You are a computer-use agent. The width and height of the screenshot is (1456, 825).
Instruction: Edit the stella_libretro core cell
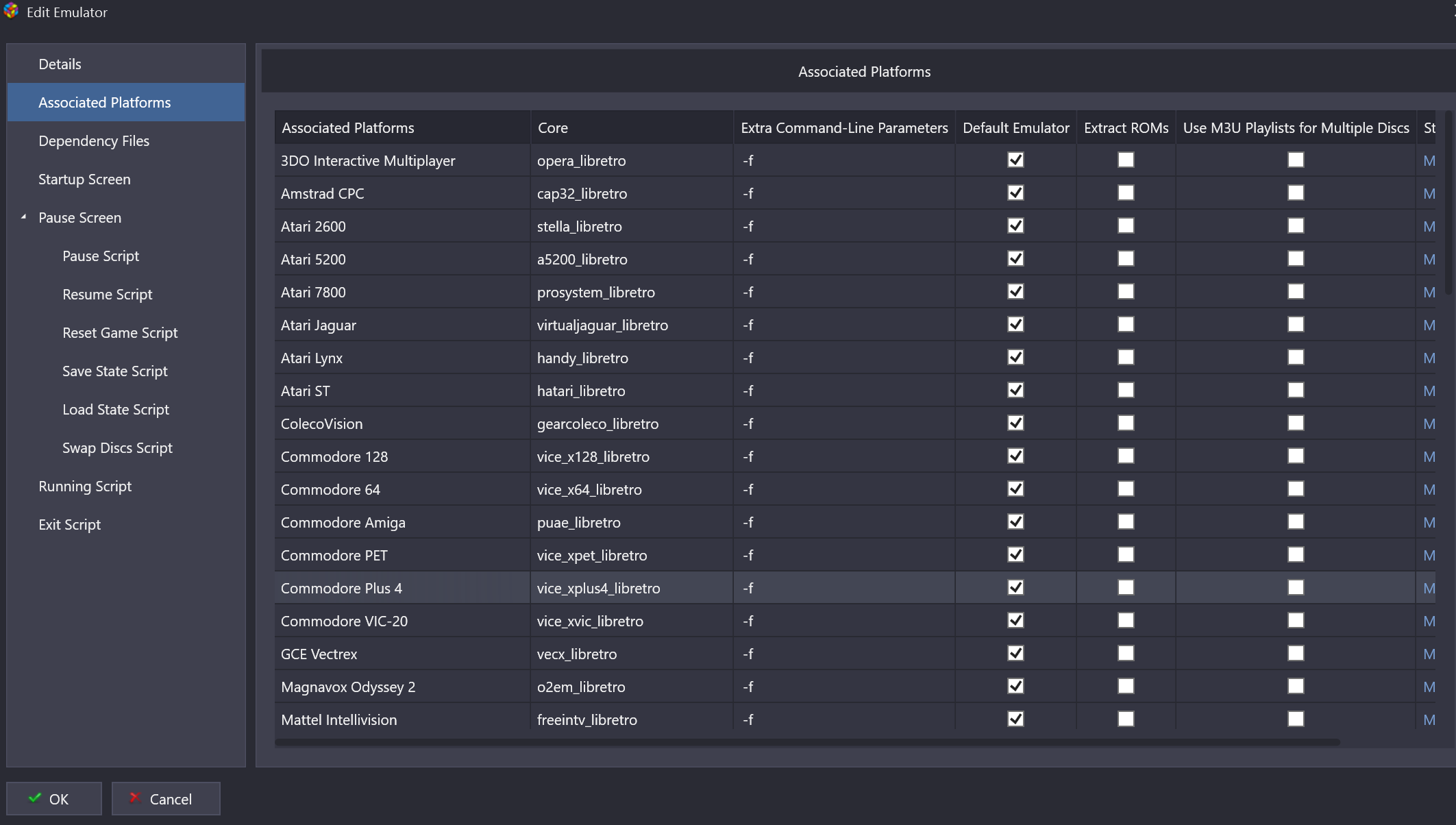pyautogui.click(x=632, y=226)
